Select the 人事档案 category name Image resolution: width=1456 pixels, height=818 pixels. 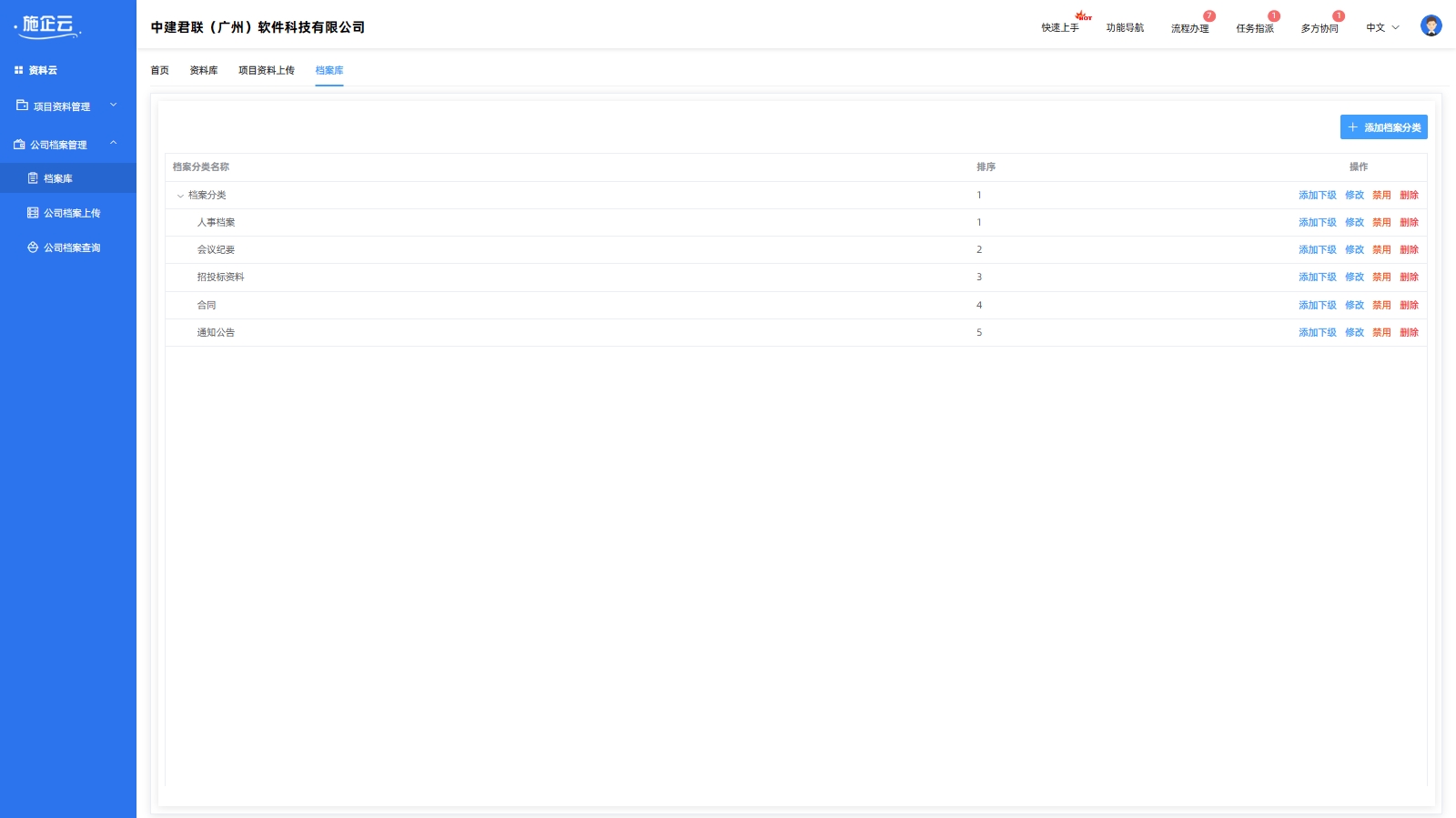coord(216,222)
